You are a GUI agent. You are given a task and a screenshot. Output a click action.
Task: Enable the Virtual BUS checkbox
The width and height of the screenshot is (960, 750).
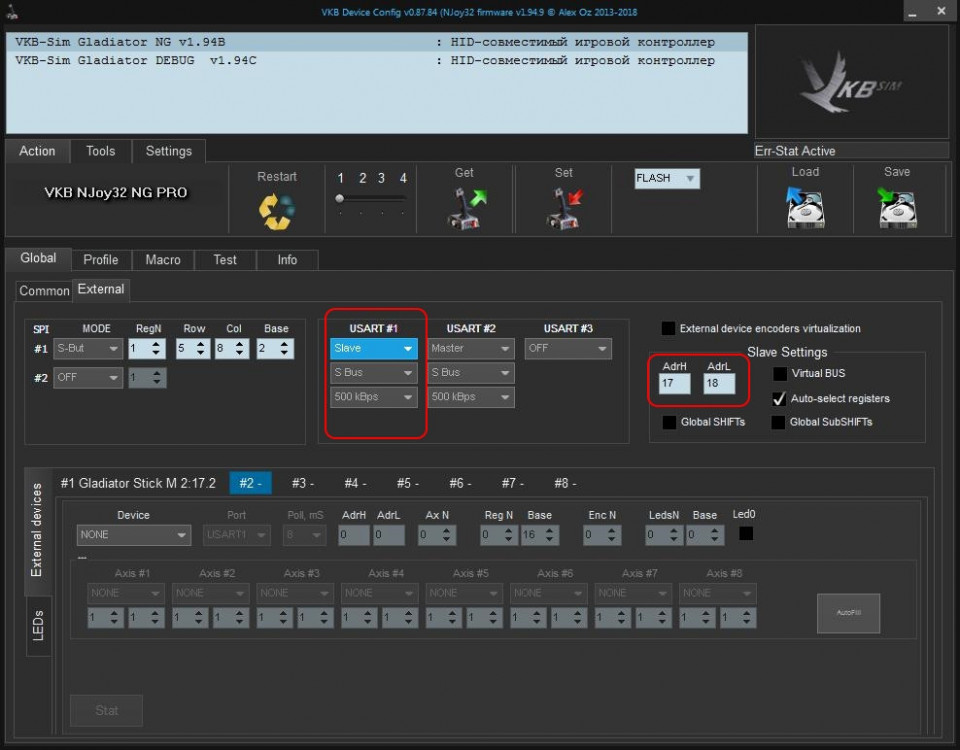[x=780, y=374]
